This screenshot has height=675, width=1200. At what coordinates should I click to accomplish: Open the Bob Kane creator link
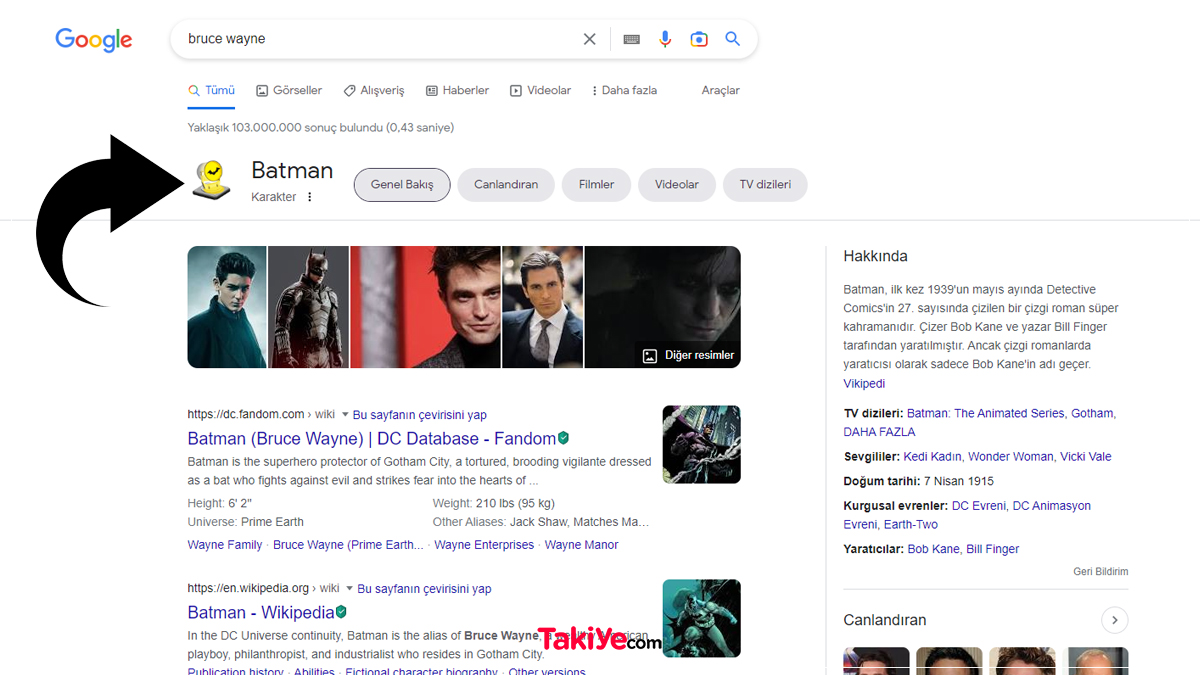tap(934, 549)
